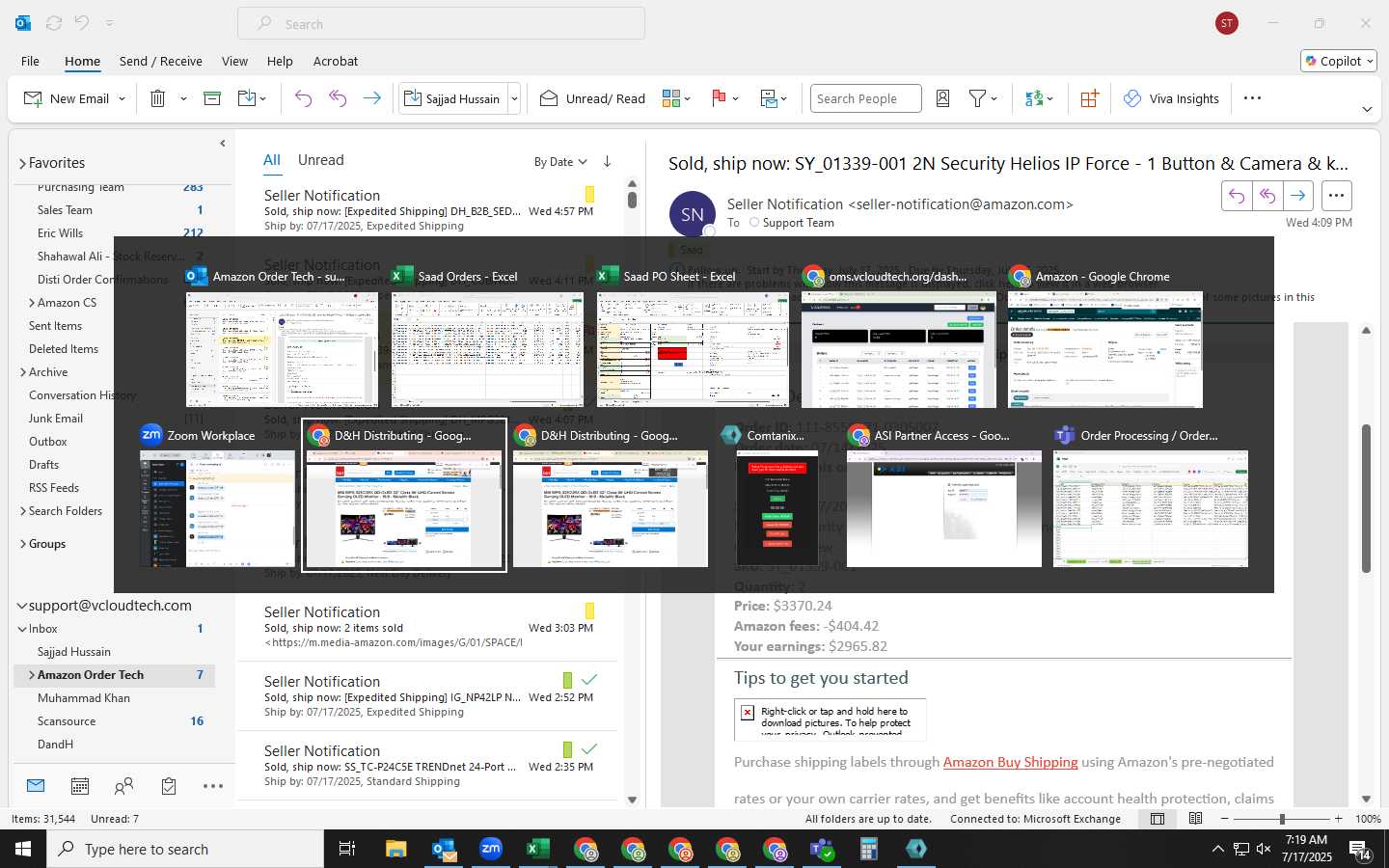The width and height of the screenshot is (1389, 868).
Task: Open reading pane more actions ellipsis
Action: click(1336, 196)
